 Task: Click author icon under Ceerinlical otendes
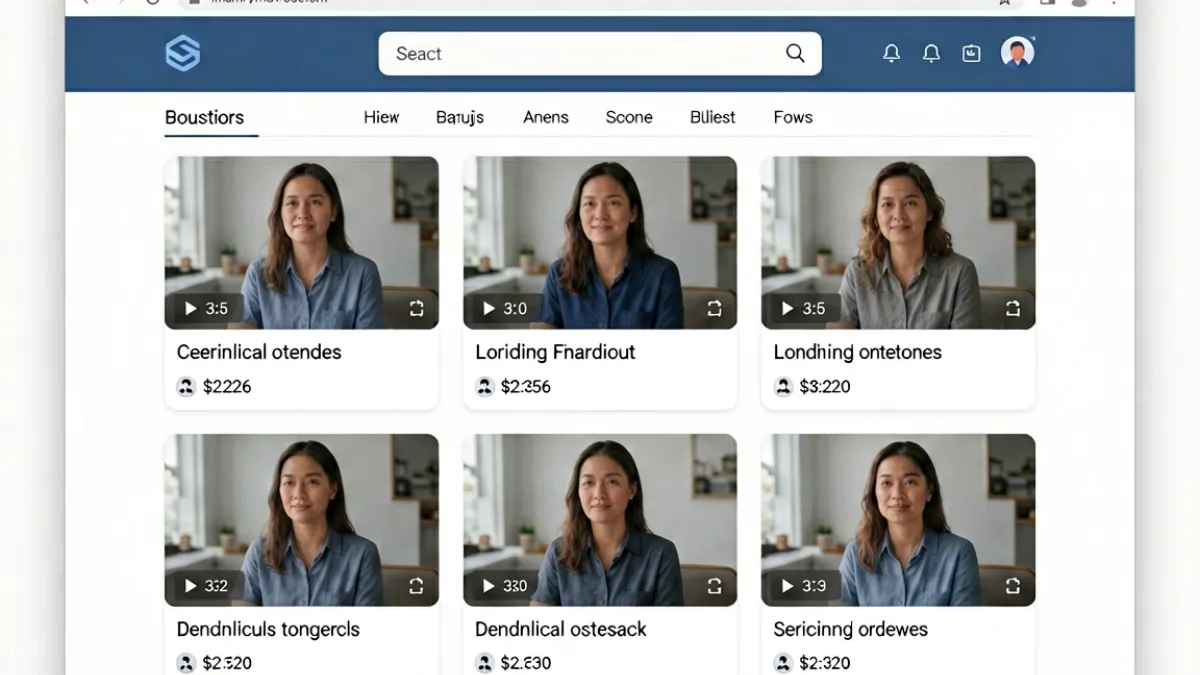[x=186, y=387]
